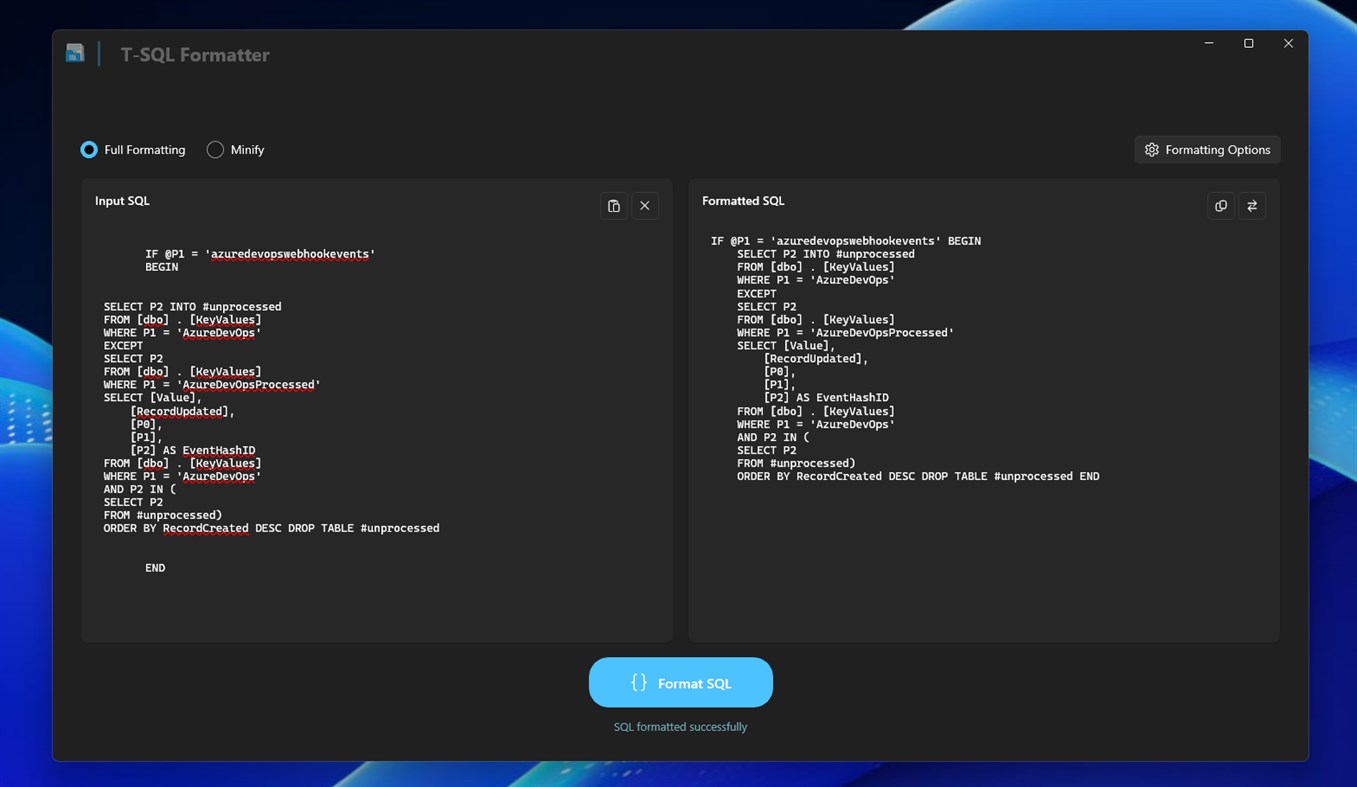The width and height of the screenshot is (1357, 787).
Task: Click the gear icon in Formatting Options
Action: 1152,150
